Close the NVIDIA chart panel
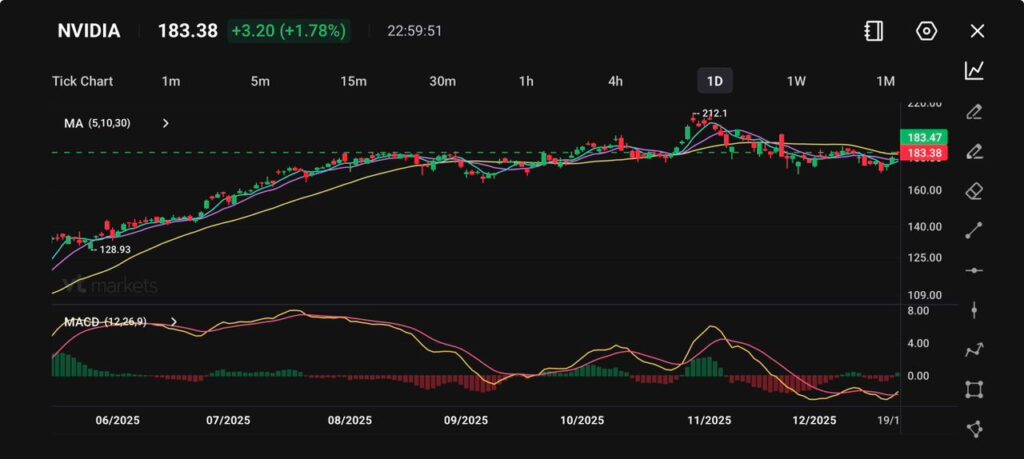This screenshot has height=459, width=1024. [977, 31]
